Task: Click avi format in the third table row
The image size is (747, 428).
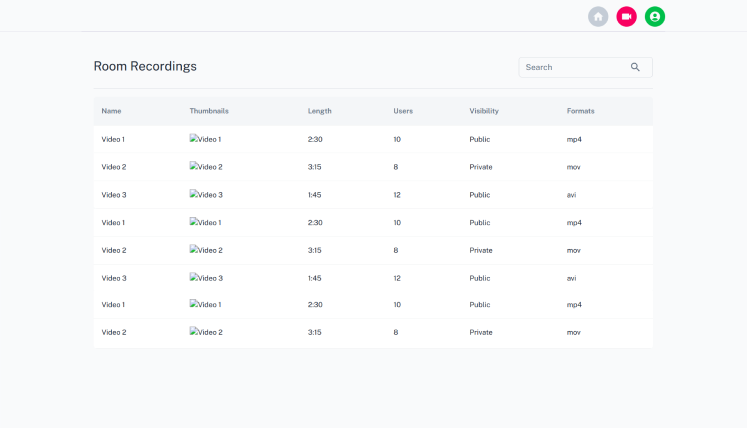Action: tap(571, 195)
